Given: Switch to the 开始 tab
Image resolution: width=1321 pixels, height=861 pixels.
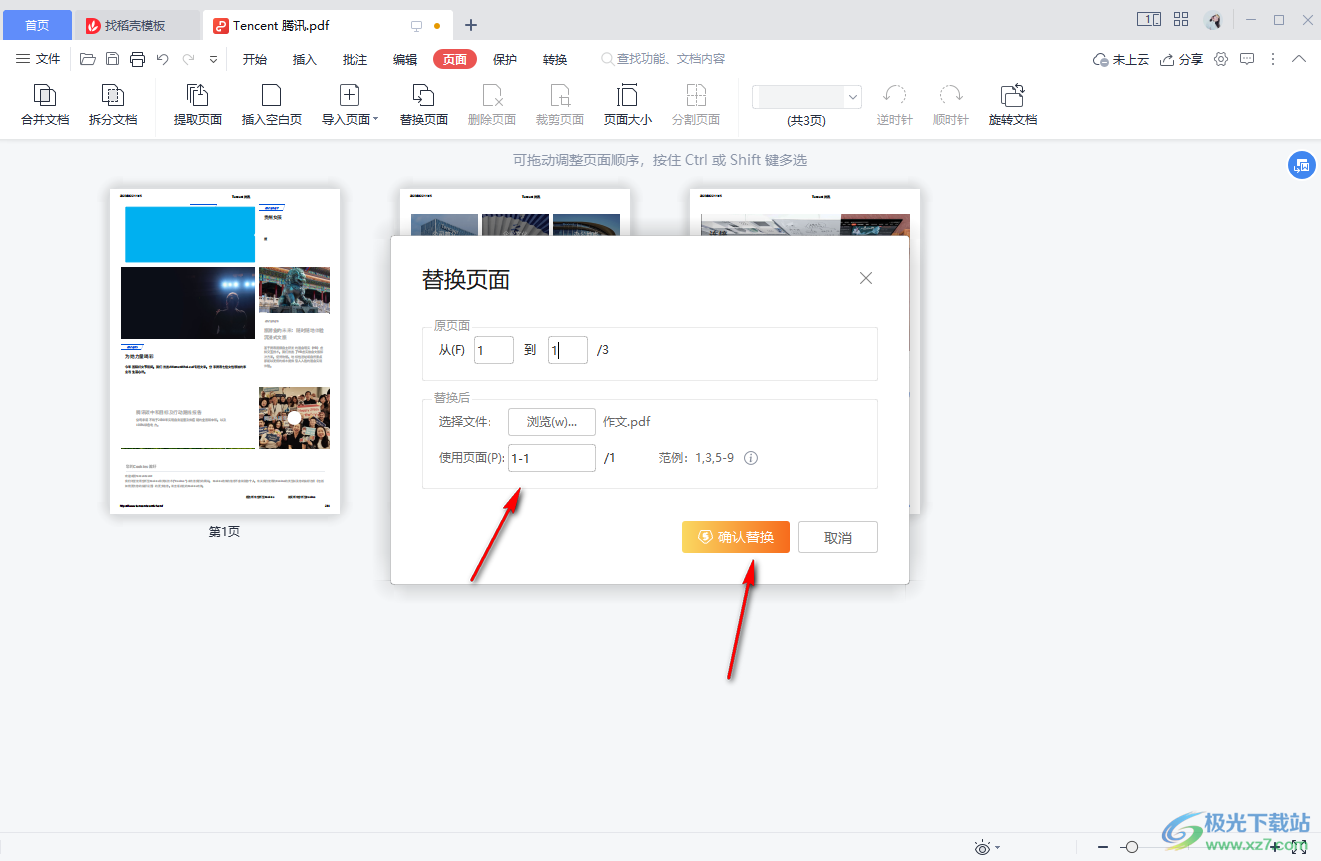Looking at the screenshot, I should click(x=255, y=59).
